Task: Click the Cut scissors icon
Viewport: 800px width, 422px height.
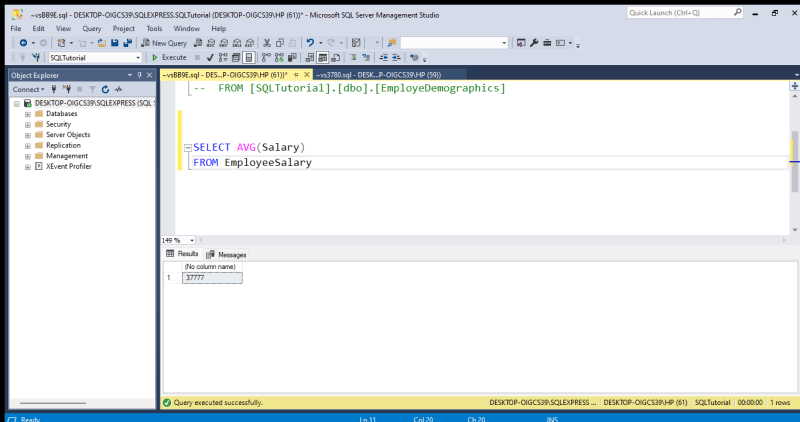Action: coord(266,43)
